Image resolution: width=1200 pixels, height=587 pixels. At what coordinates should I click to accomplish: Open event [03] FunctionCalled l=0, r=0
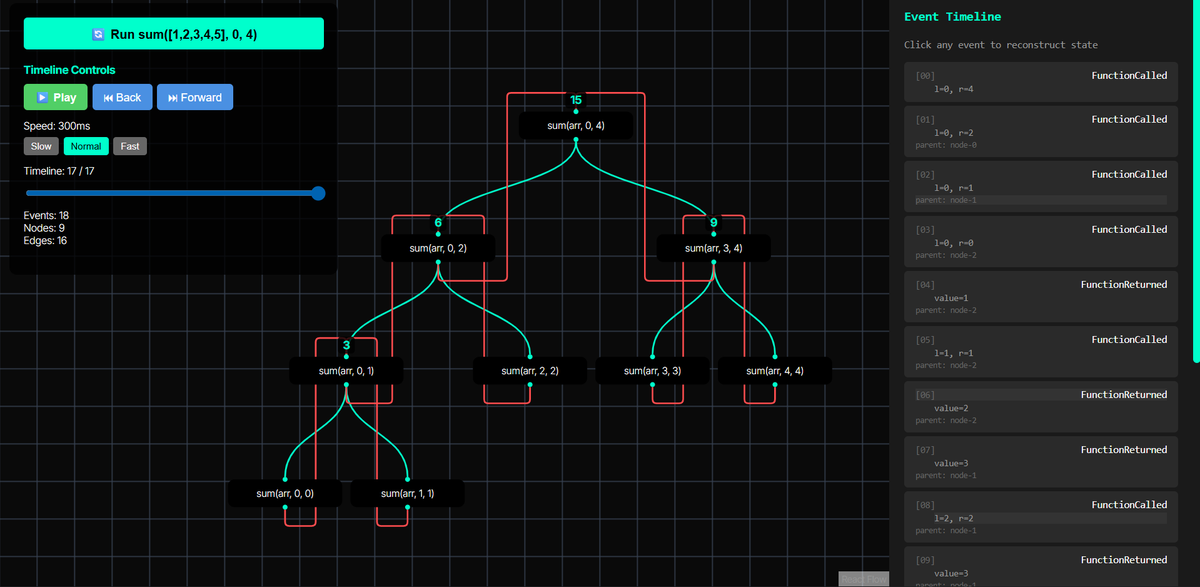click(x=1041, y=240)
